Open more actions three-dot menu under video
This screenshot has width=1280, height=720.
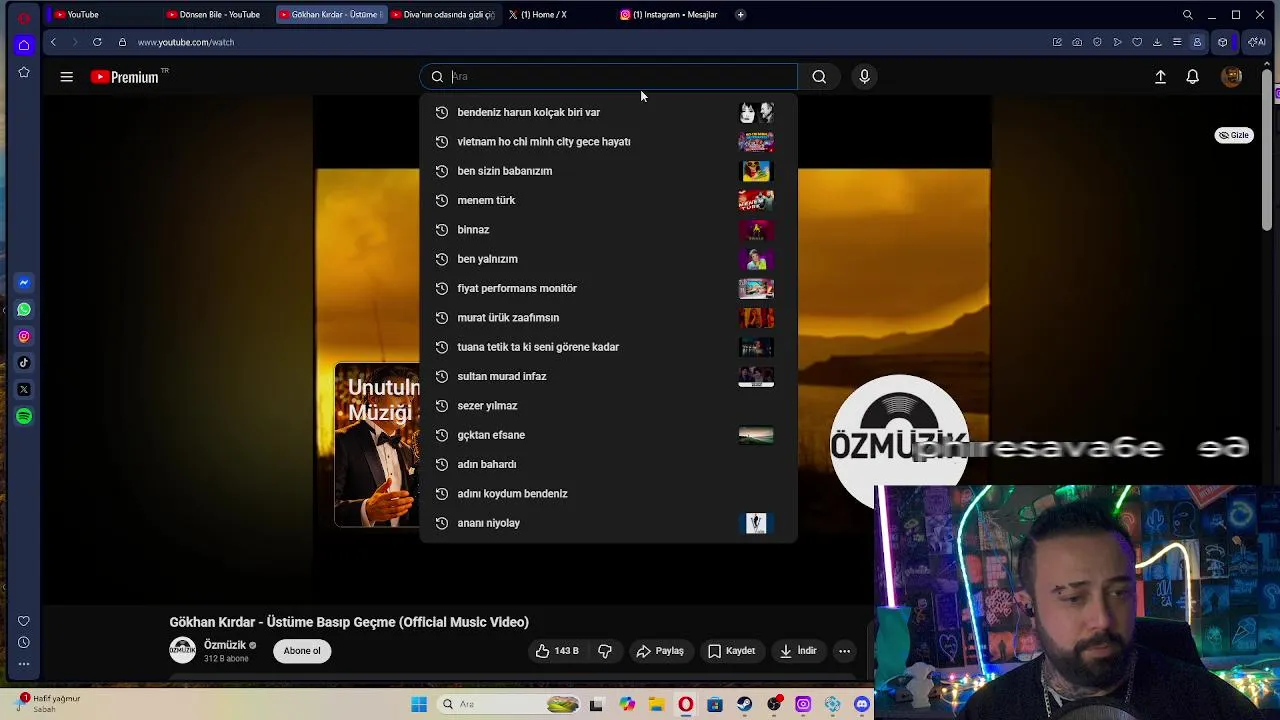(844, 651)
